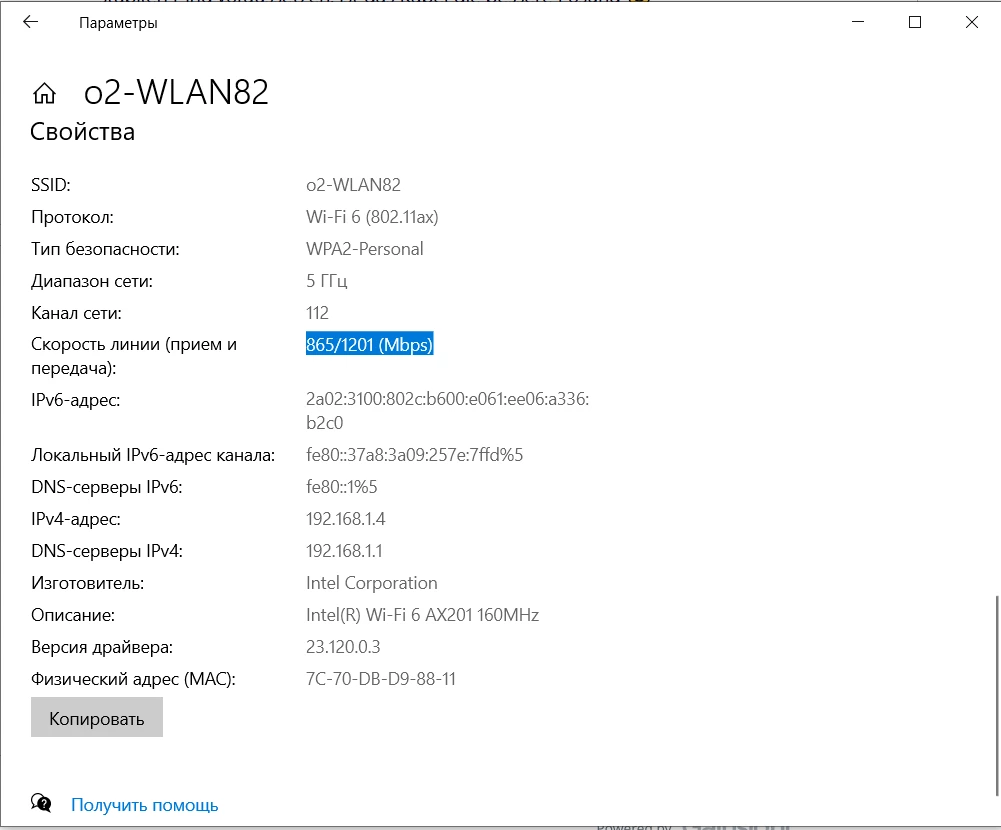Click the Wi-Fi 6 (802.11ax) protocol value
The height and width of the screenshot is (830, 1001).
click(372, 217)
